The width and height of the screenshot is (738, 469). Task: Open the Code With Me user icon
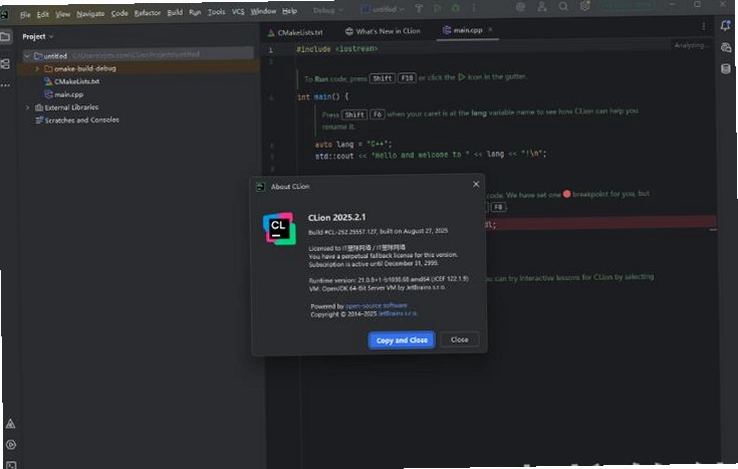coord(542,7)
